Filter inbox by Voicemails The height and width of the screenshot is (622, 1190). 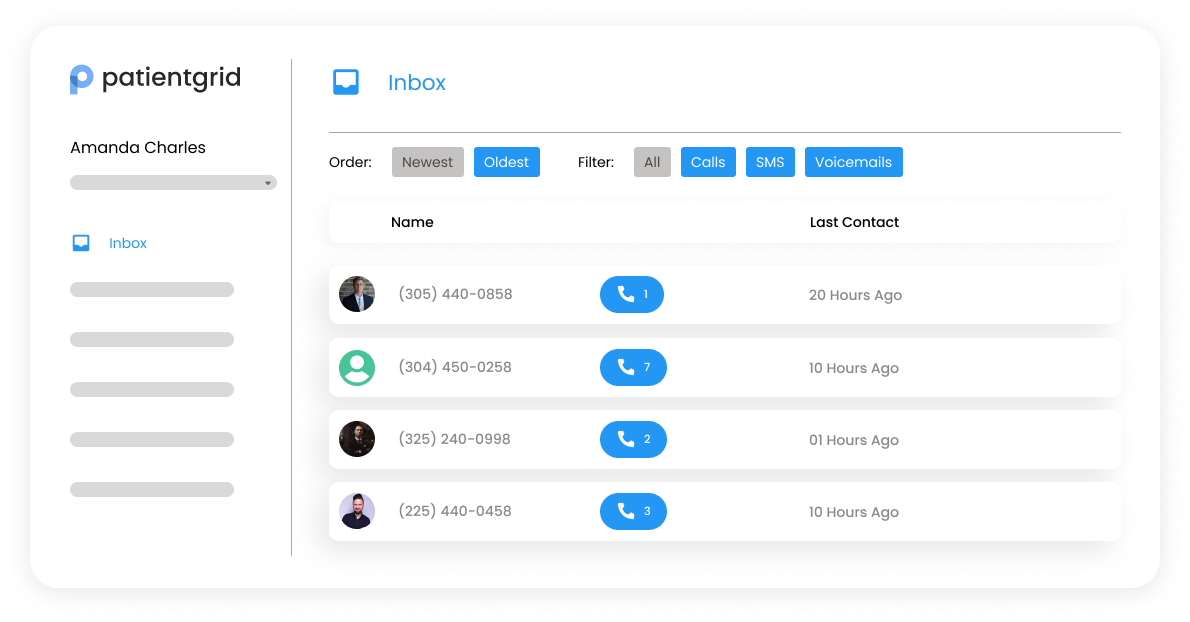pyautogui.click(x=854, y=162)
